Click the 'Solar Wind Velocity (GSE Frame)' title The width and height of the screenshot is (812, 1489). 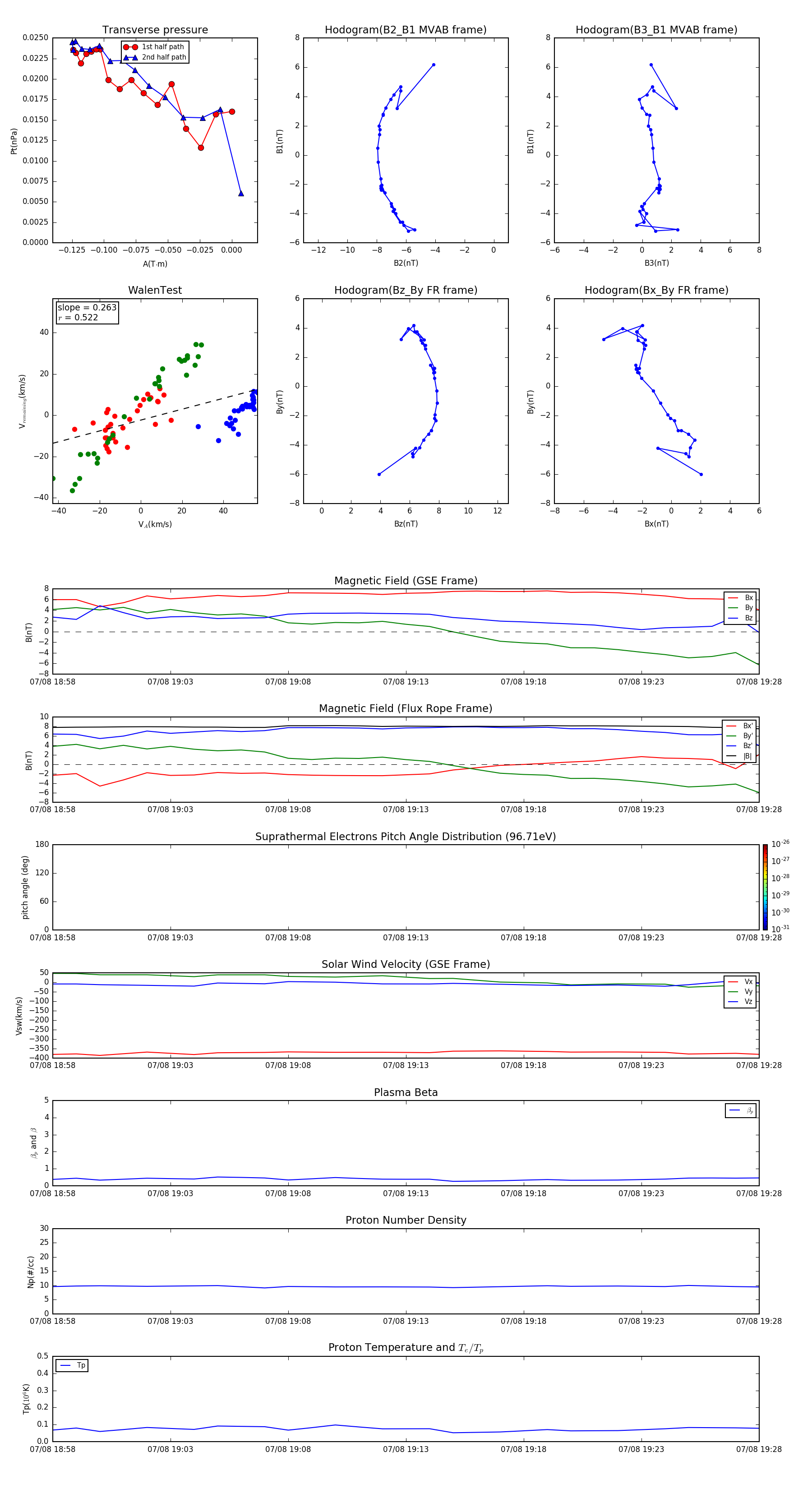point(406,964)
